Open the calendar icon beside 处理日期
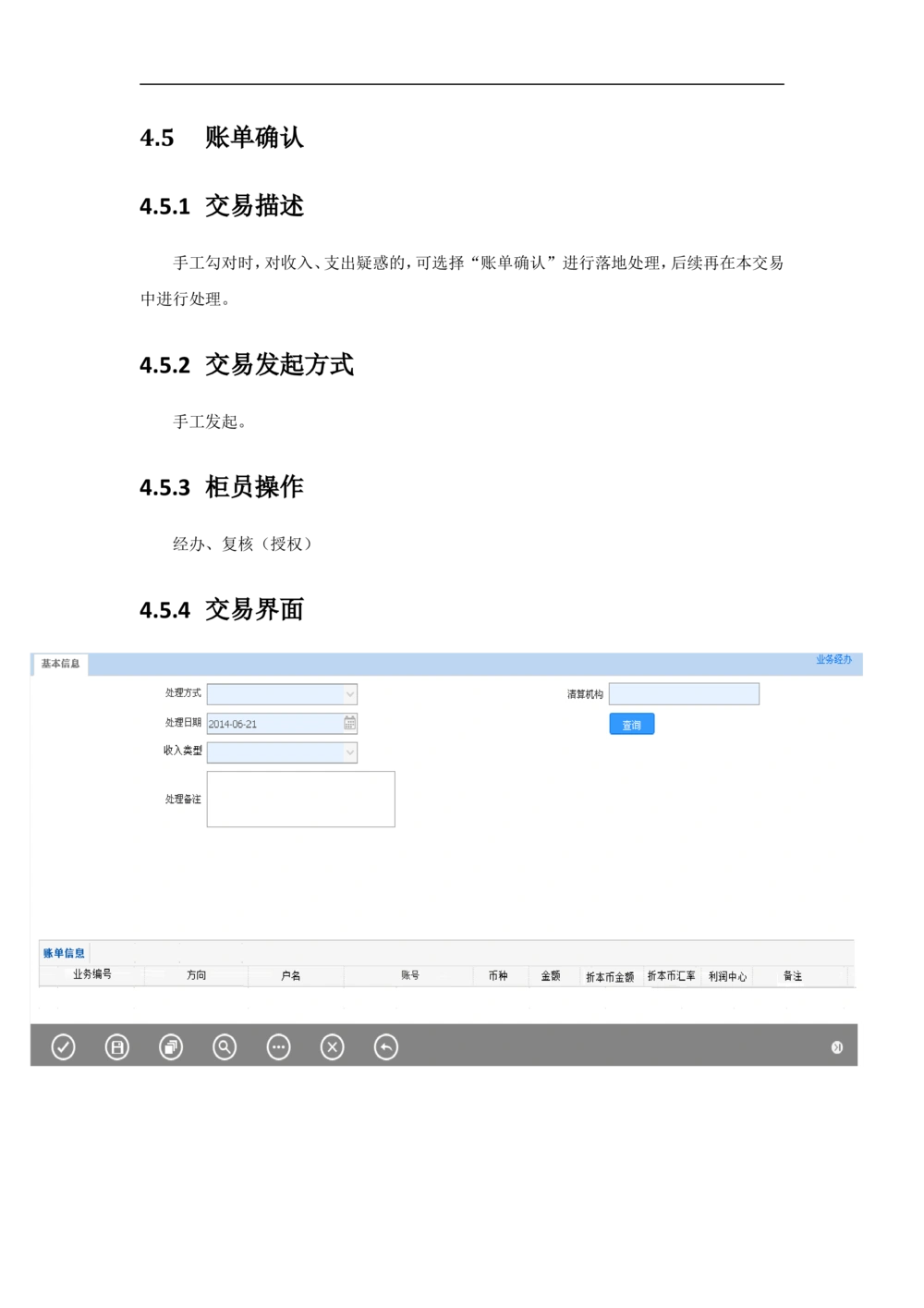The width and height of the screenshot is (924, 1308). (x=349, y=723)
